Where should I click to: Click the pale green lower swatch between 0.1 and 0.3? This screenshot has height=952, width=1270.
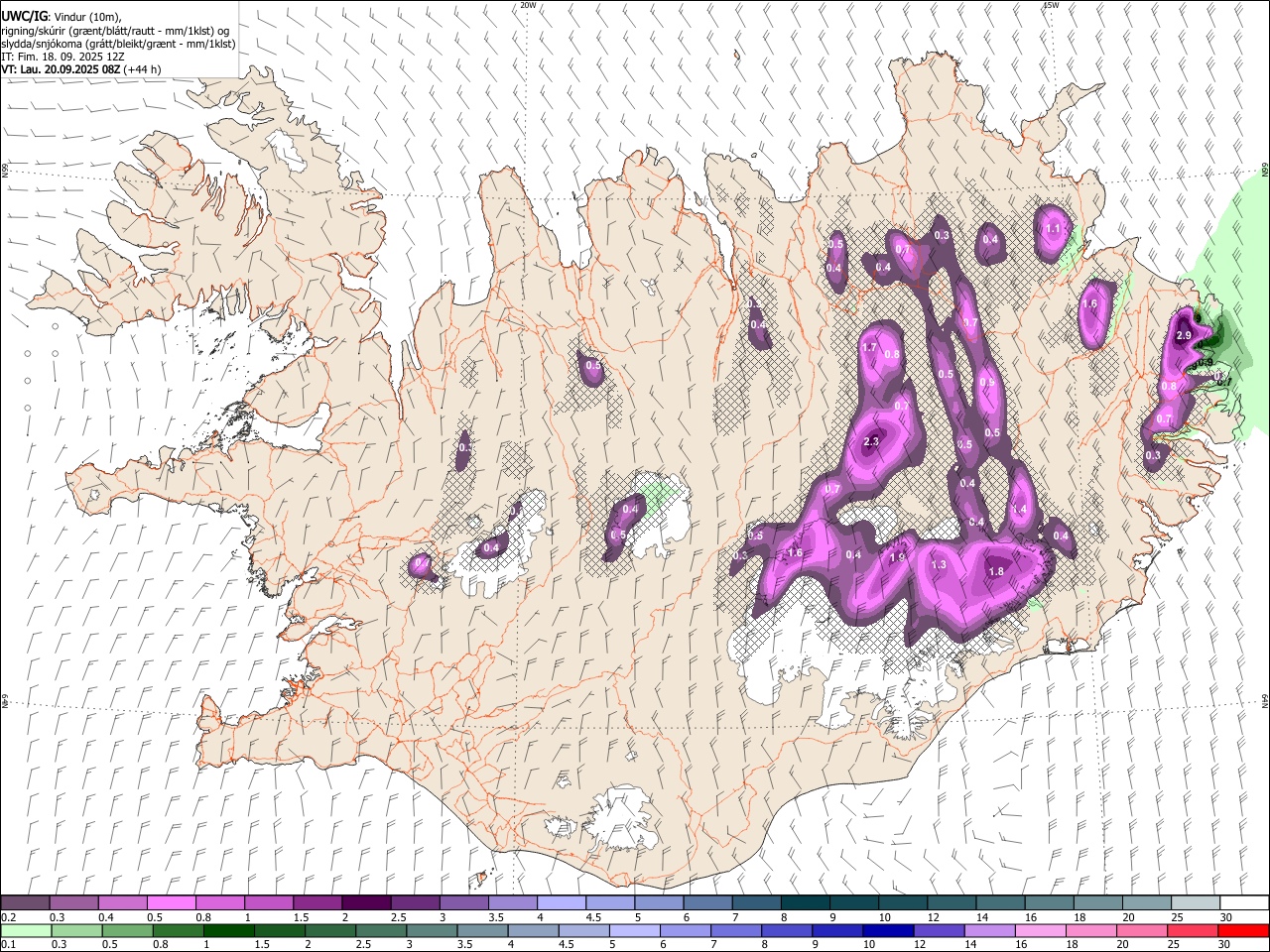point(26,930)
